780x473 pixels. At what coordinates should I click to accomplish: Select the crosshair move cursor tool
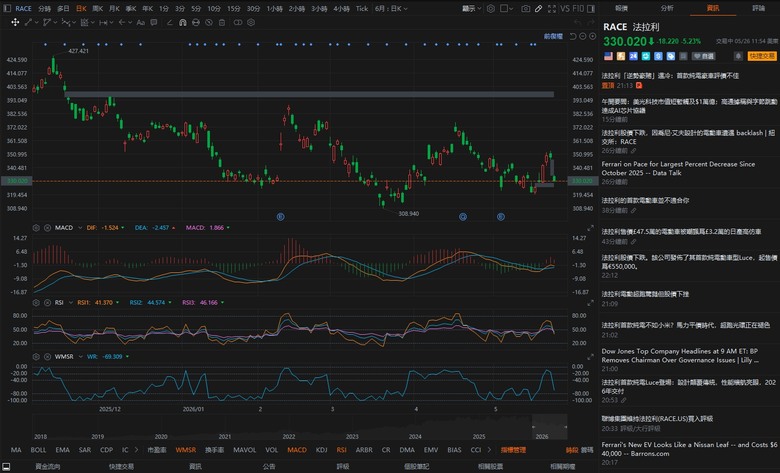15,22
